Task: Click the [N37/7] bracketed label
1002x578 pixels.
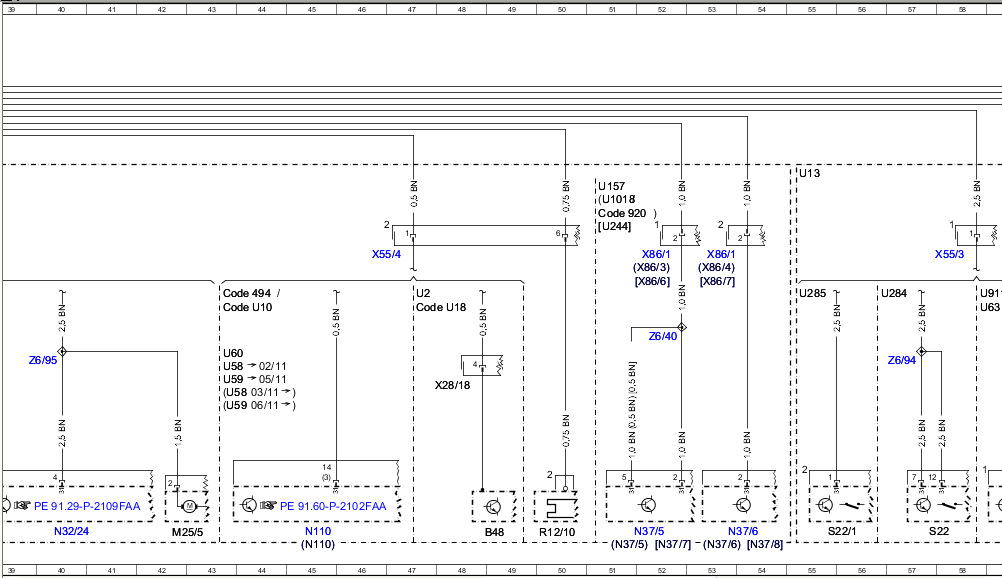Action: 673,545
